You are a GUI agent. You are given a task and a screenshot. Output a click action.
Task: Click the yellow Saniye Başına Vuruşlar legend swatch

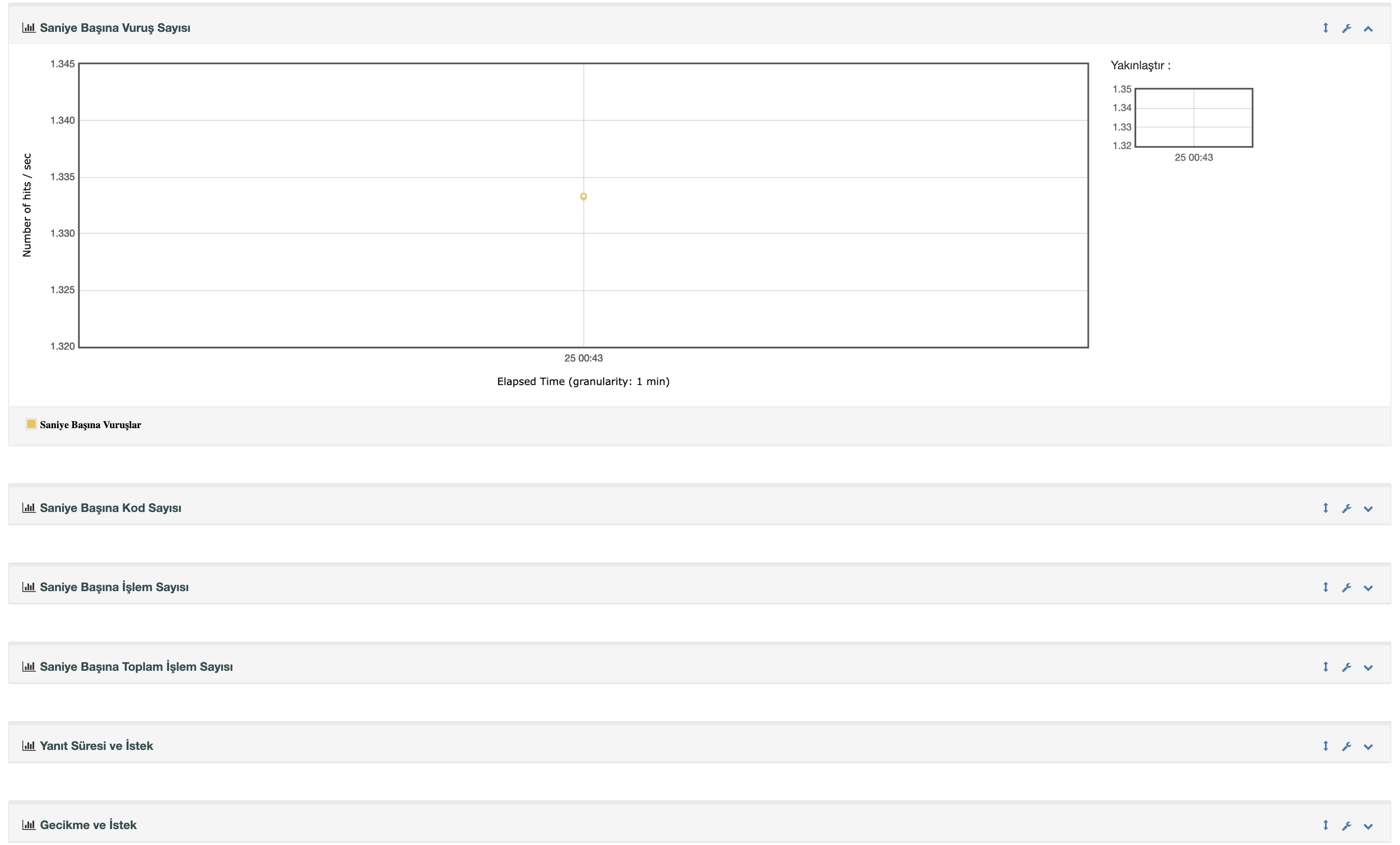coord(31,424)
